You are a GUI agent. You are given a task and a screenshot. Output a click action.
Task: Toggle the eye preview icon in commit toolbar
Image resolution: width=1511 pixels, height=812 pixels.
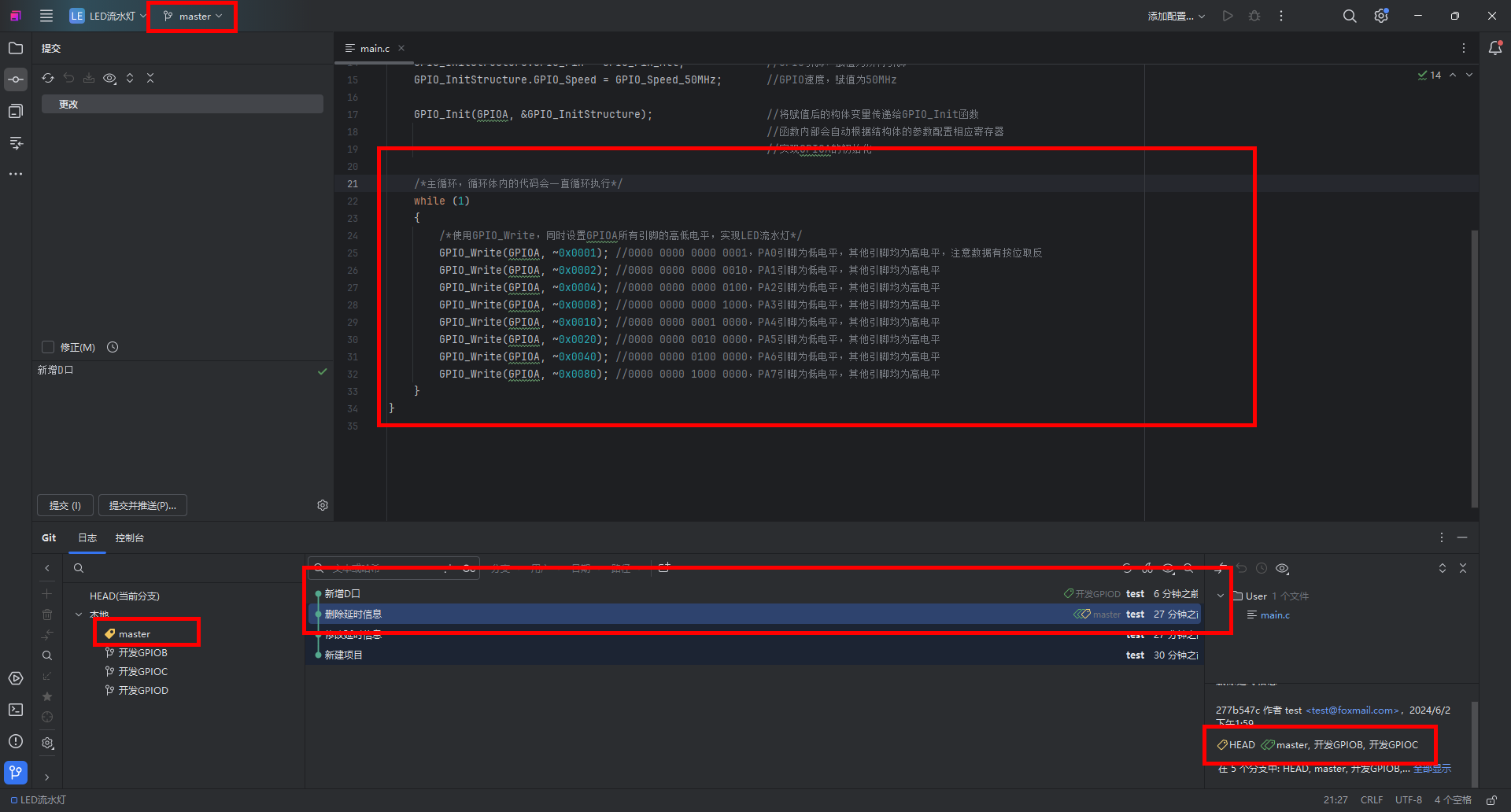[x=109, y=78]
